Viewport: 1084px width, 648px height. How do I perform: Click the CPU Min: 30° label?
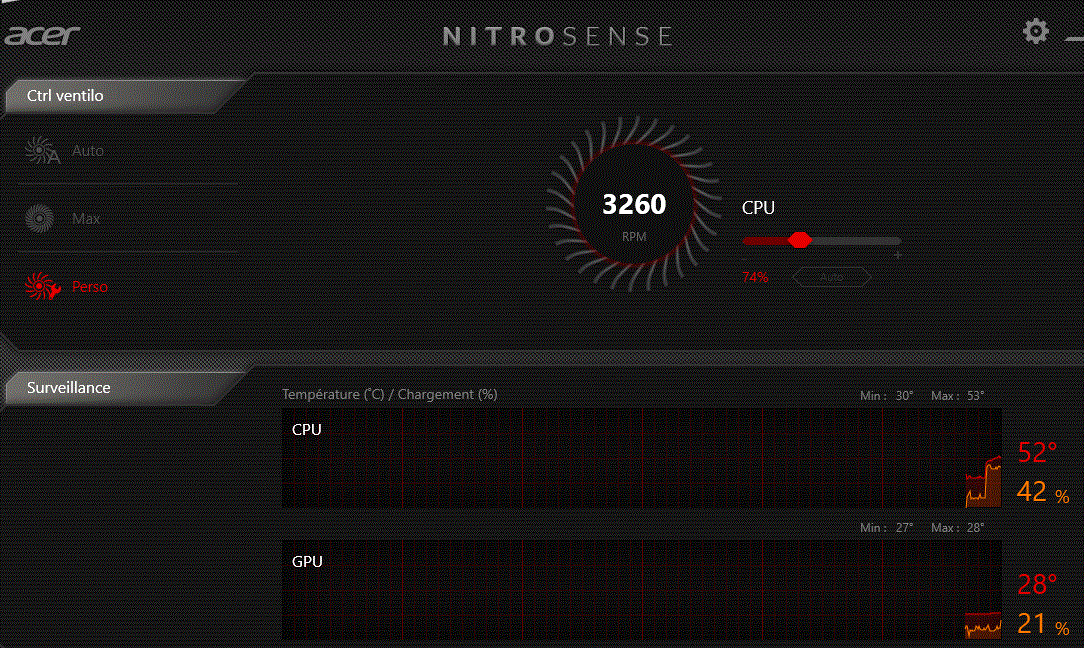click(x=886, y=396)
